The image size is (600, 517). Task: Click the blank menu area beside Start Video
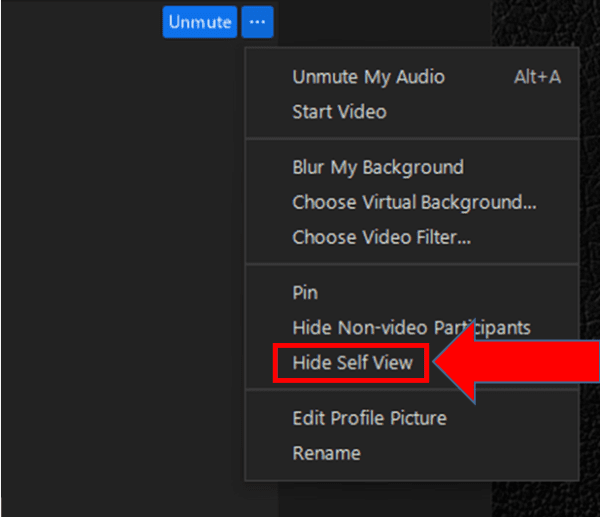[482, 112]
